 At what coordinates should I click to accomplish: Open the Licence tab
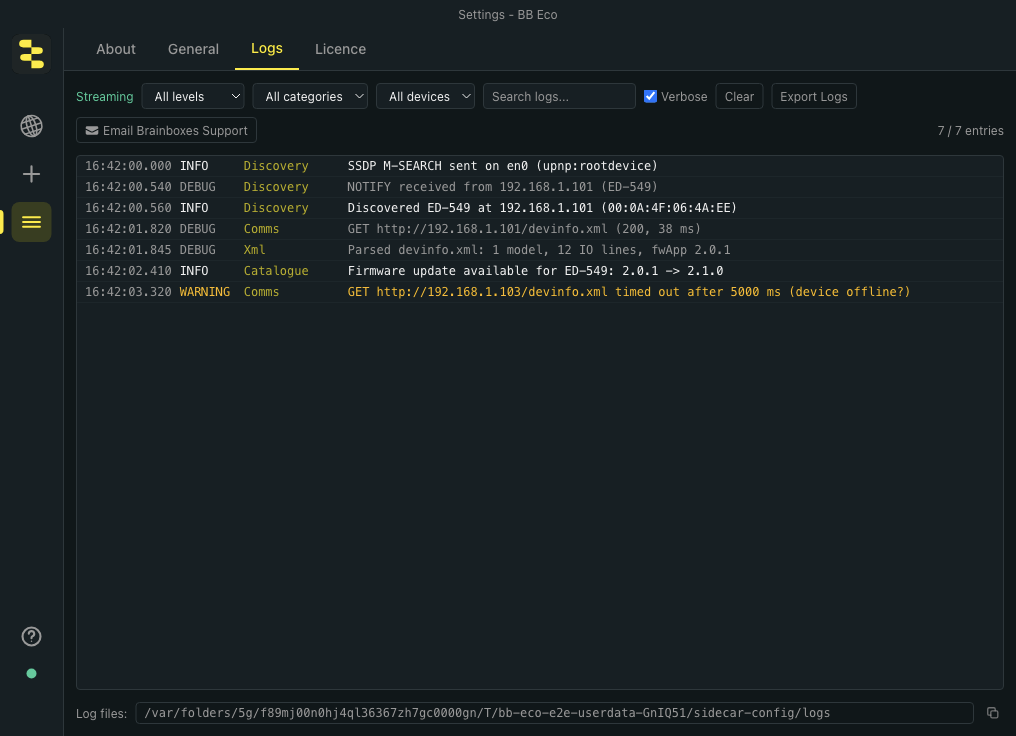click(340, 49)
